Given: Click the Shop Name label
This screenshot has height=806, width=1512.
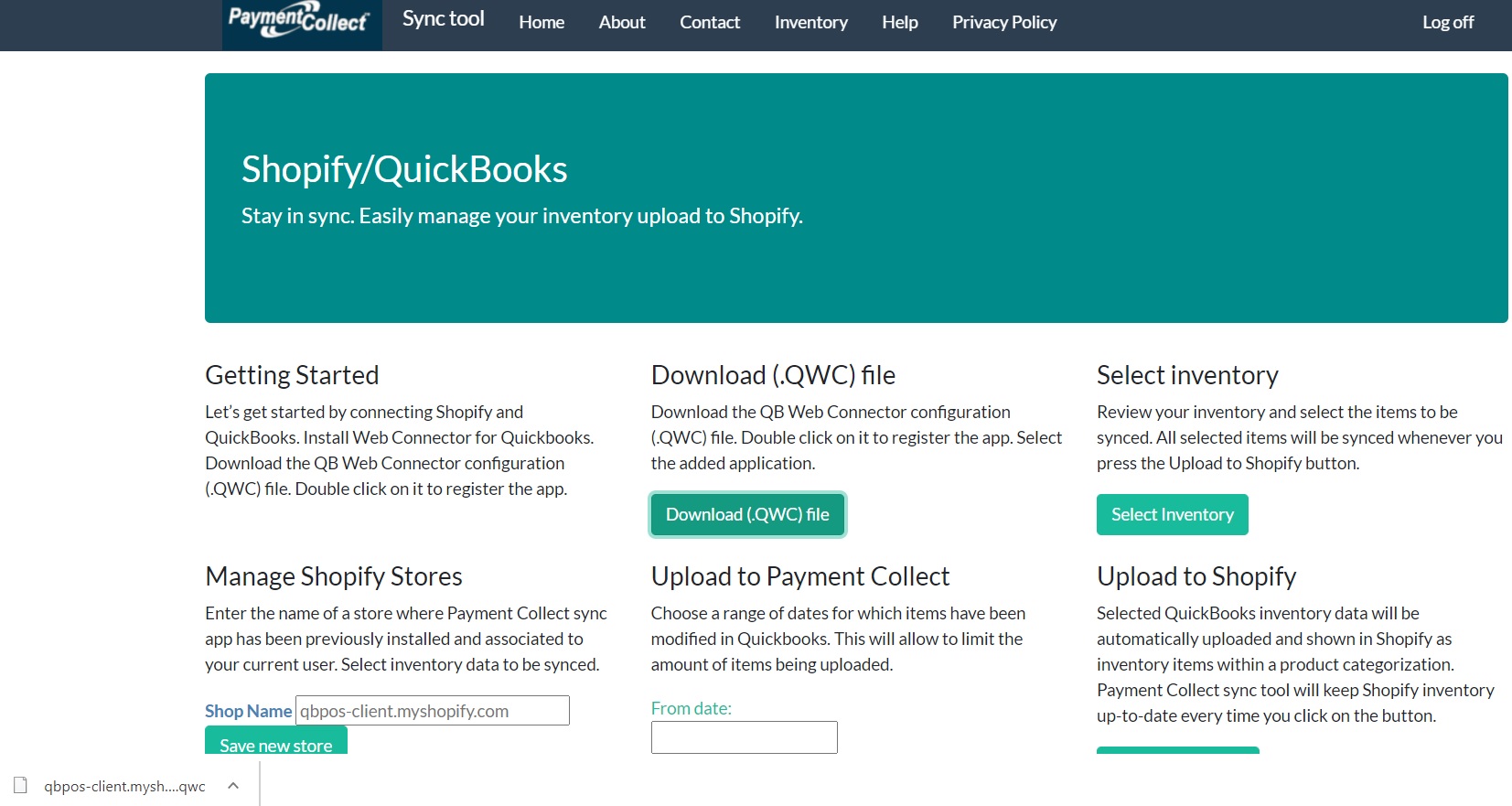Looking at the screenshot, I should pyautogui.click(x=248, y=711).
